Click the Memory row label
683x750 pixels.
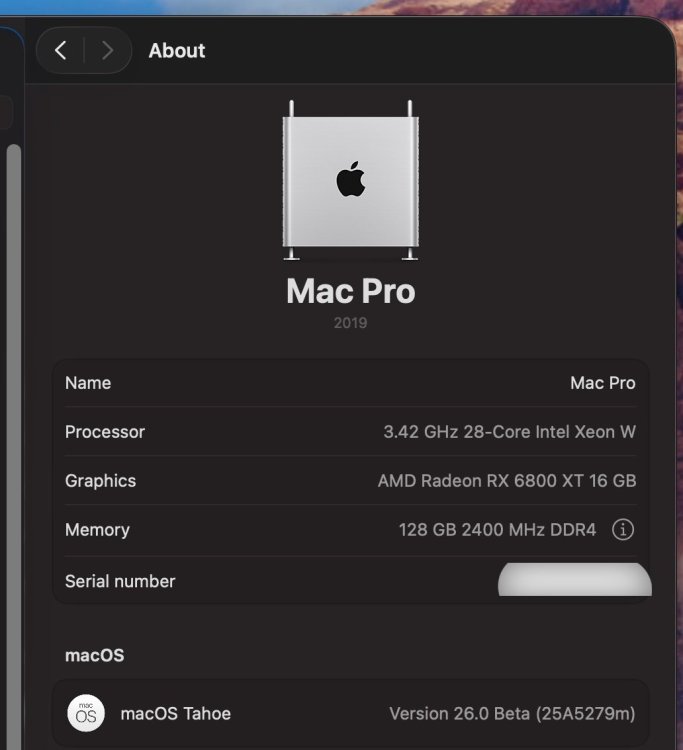pos(97,529)
